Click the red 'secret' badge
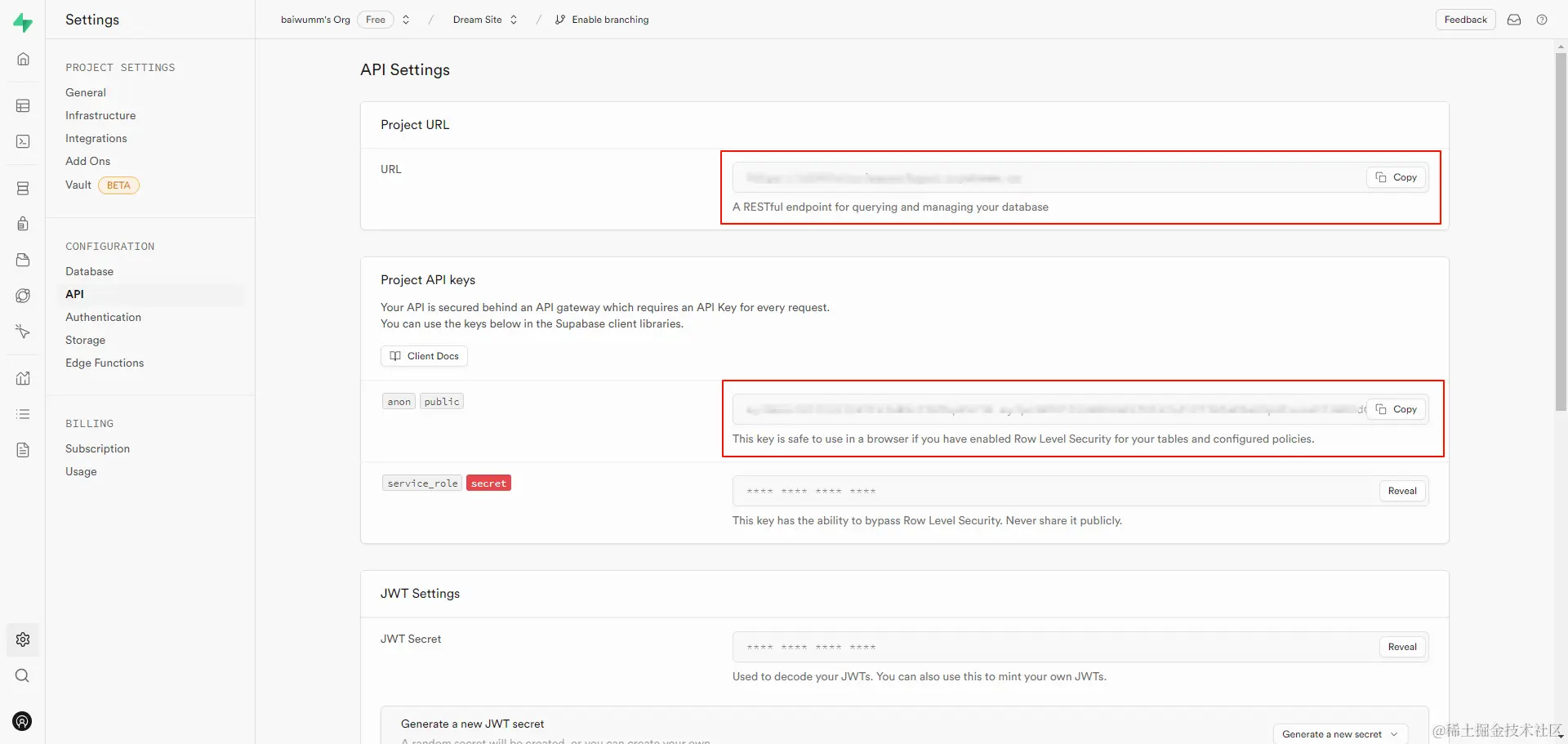 tap(488, 483)
